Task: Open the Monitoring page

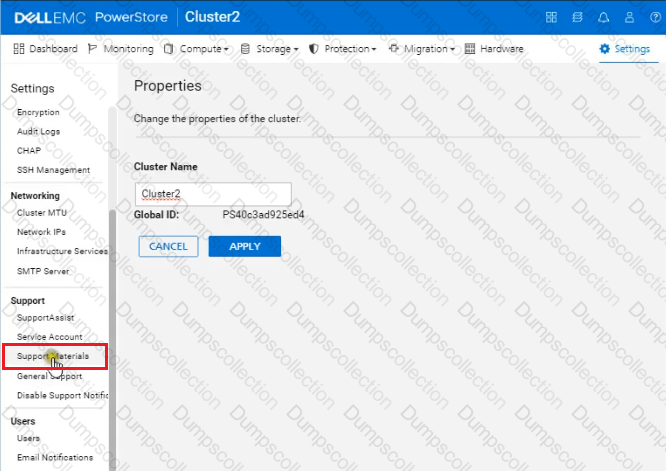Action: pos(122,49)
